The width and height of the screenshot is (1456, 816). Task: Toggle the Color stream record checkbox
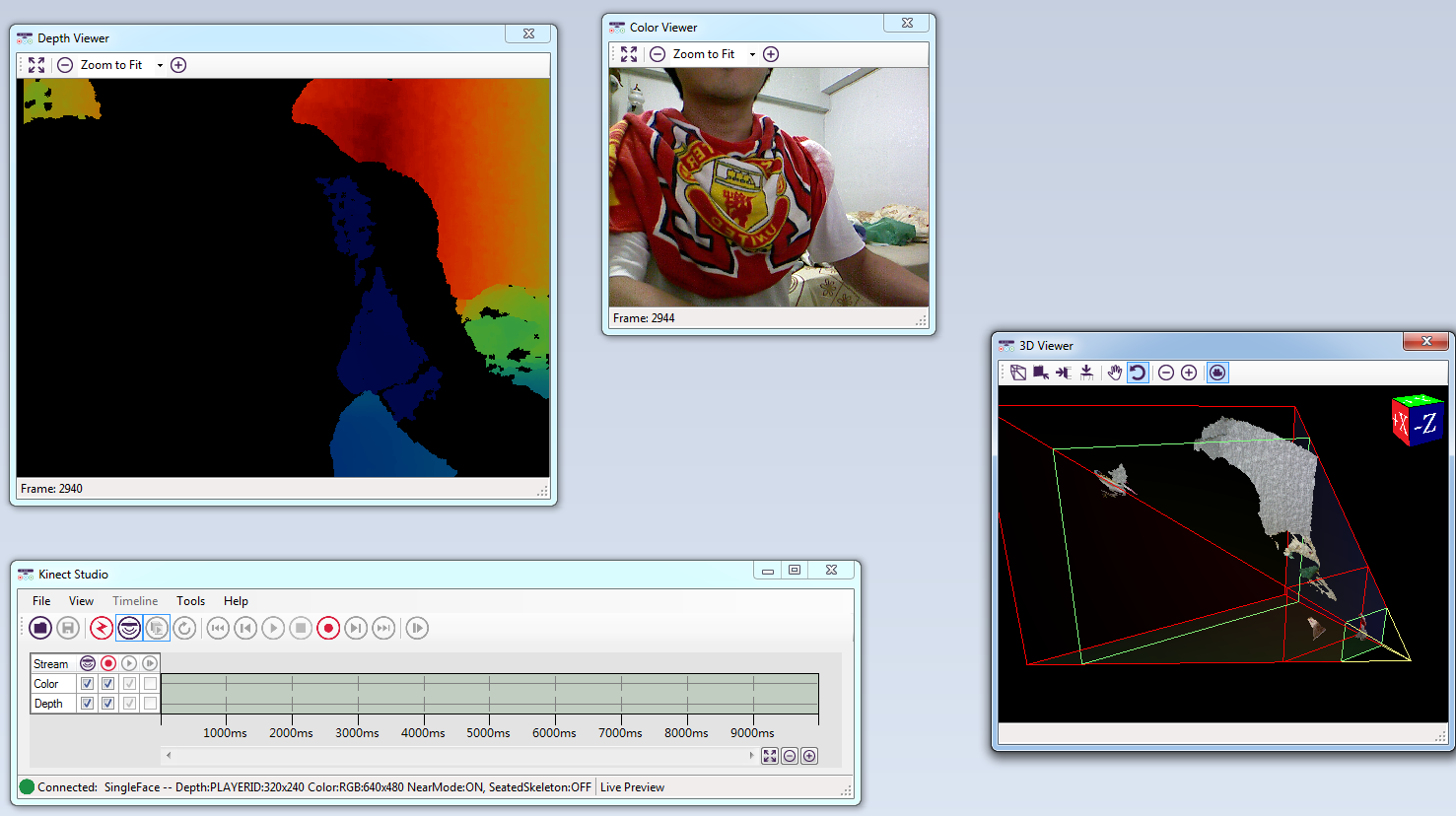click(x=108, y=683)
